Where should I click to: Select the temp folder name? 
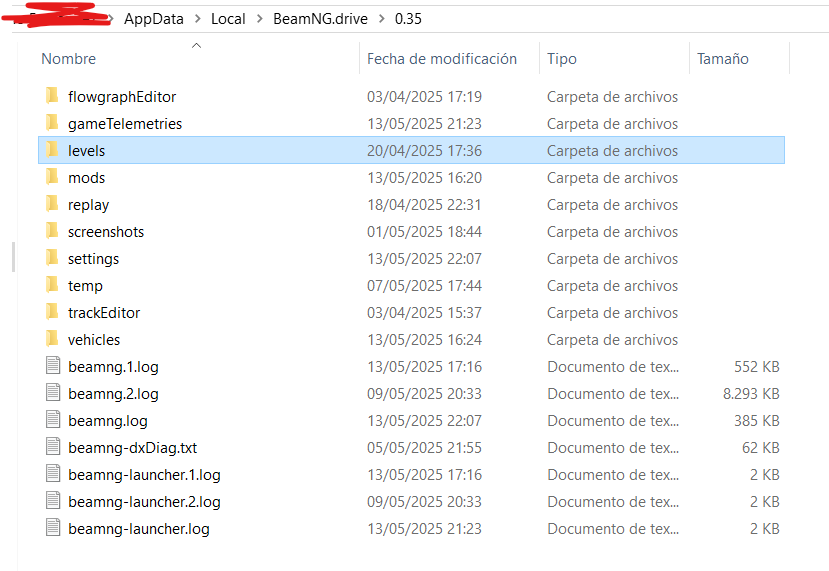(85, 286)
